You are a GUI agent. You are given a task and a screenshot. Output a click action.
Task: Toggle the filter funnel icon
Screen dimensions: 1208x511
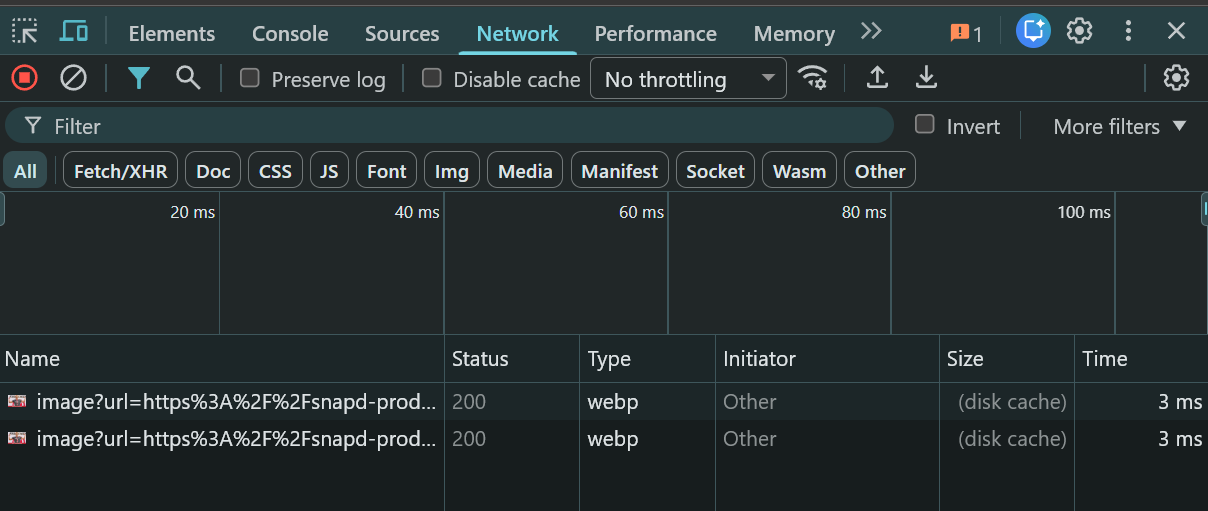pos(139,77)
